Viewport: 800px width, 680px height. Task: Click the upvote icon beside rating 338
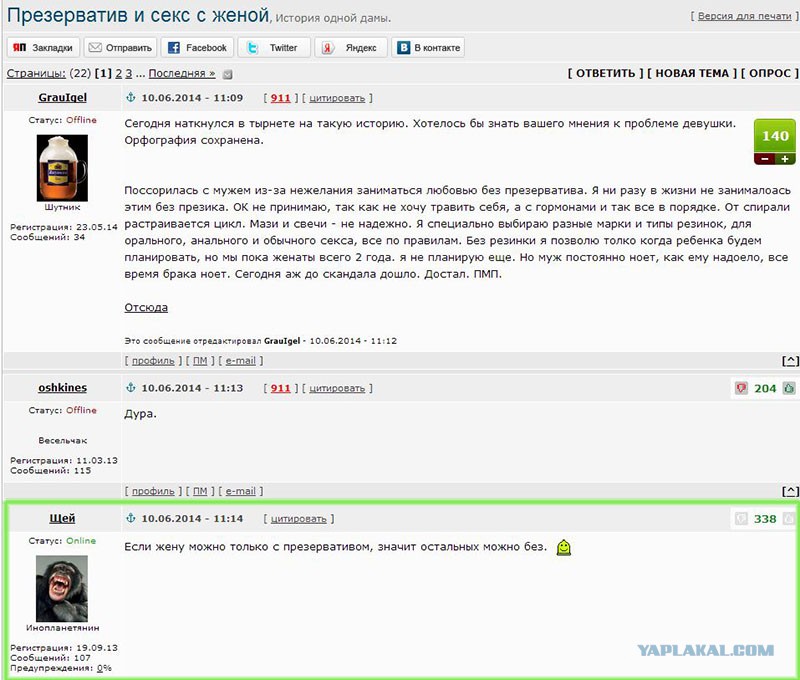789,519
